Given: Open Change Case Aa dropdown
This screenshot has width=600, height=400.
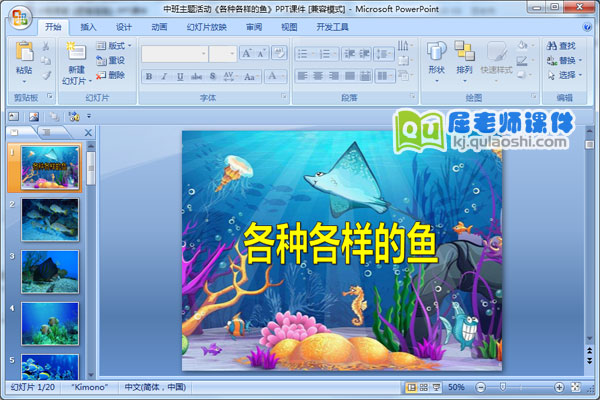Looking at the screenshot, I should [250, 76].
